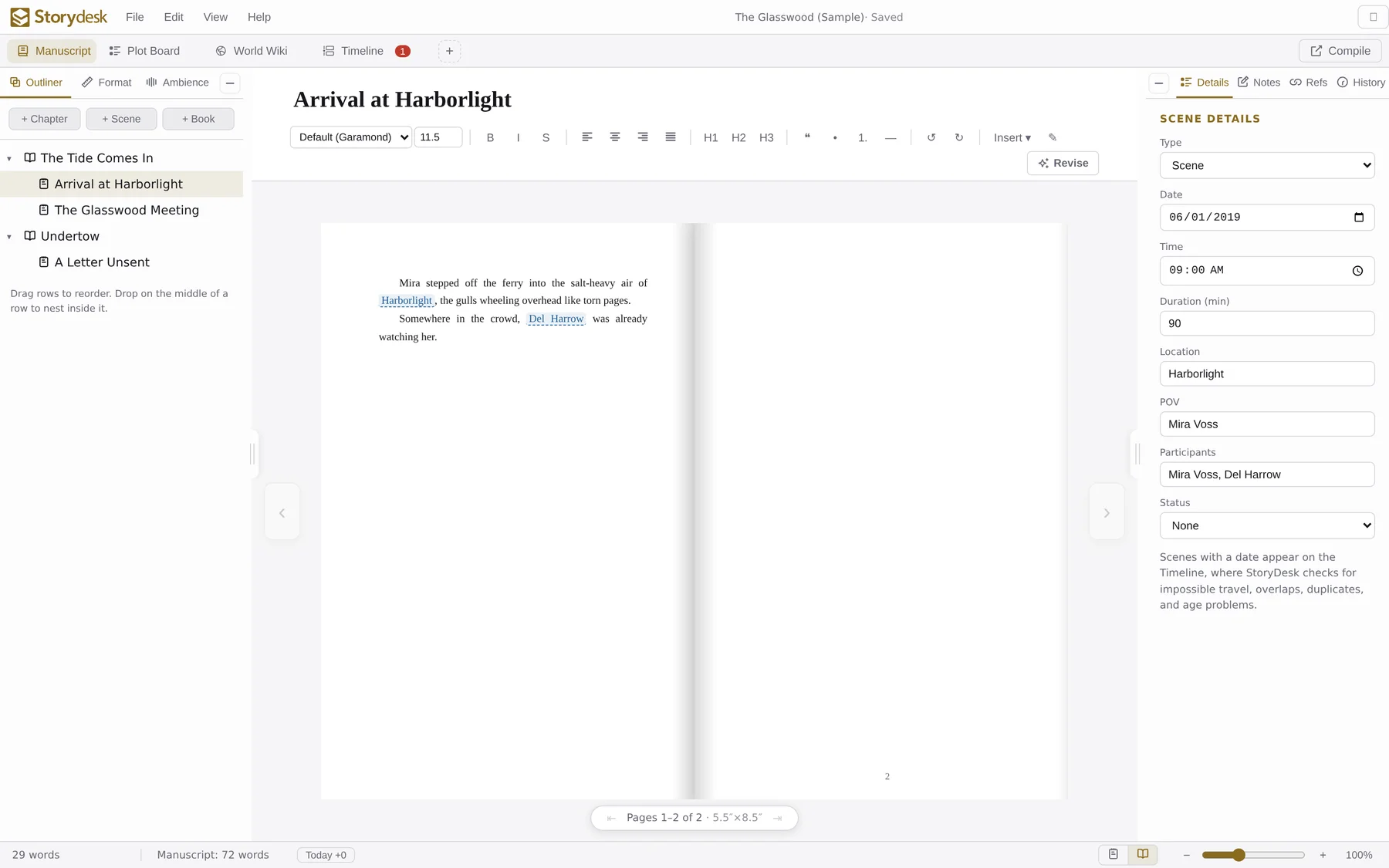Viewport: 1389px width, 868px height.
Task: Center align the text
Action: coord(615,137)
